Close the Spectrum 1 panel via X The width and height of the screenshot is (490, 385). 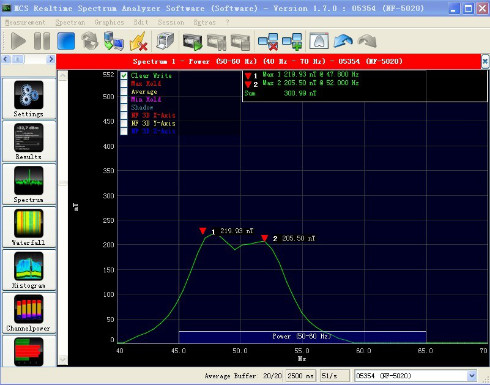(x=485, y=61)
